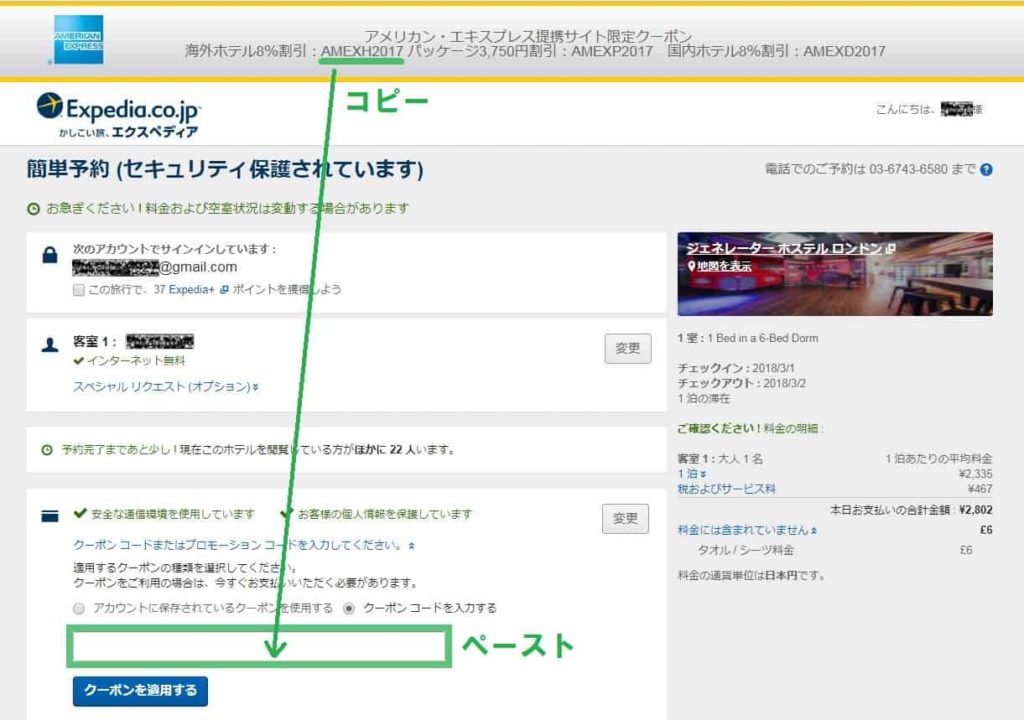Viewport: 1024px width, 720px height.
Task: Click the clock icon beside お急ぎください notice
Action: [33, 209]
